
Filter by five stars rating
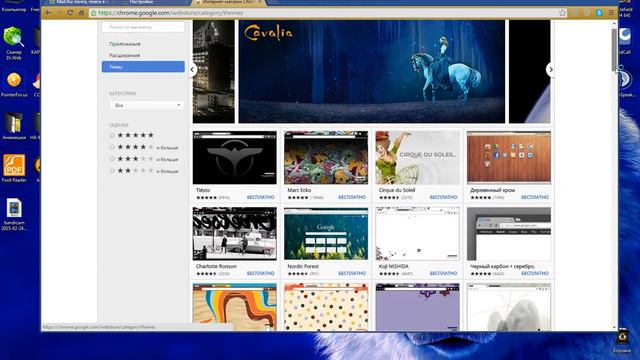pos(132,135)
